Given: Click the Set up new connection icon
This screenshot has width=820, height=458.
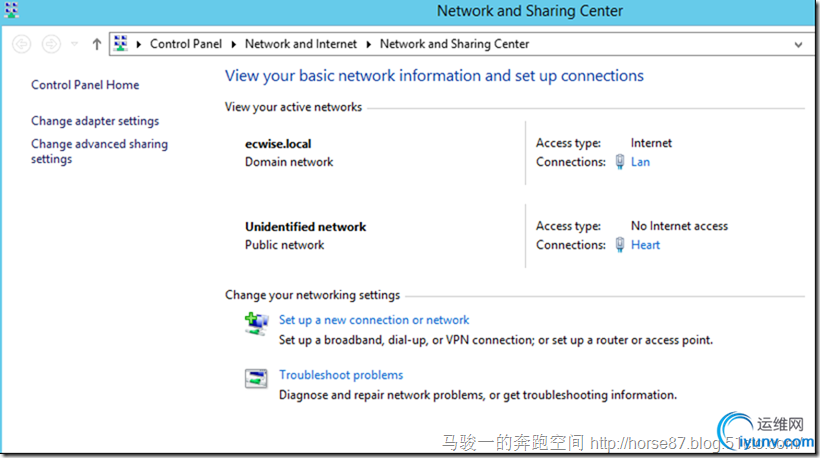Looking at the screenshot, I should click(257, 322).
